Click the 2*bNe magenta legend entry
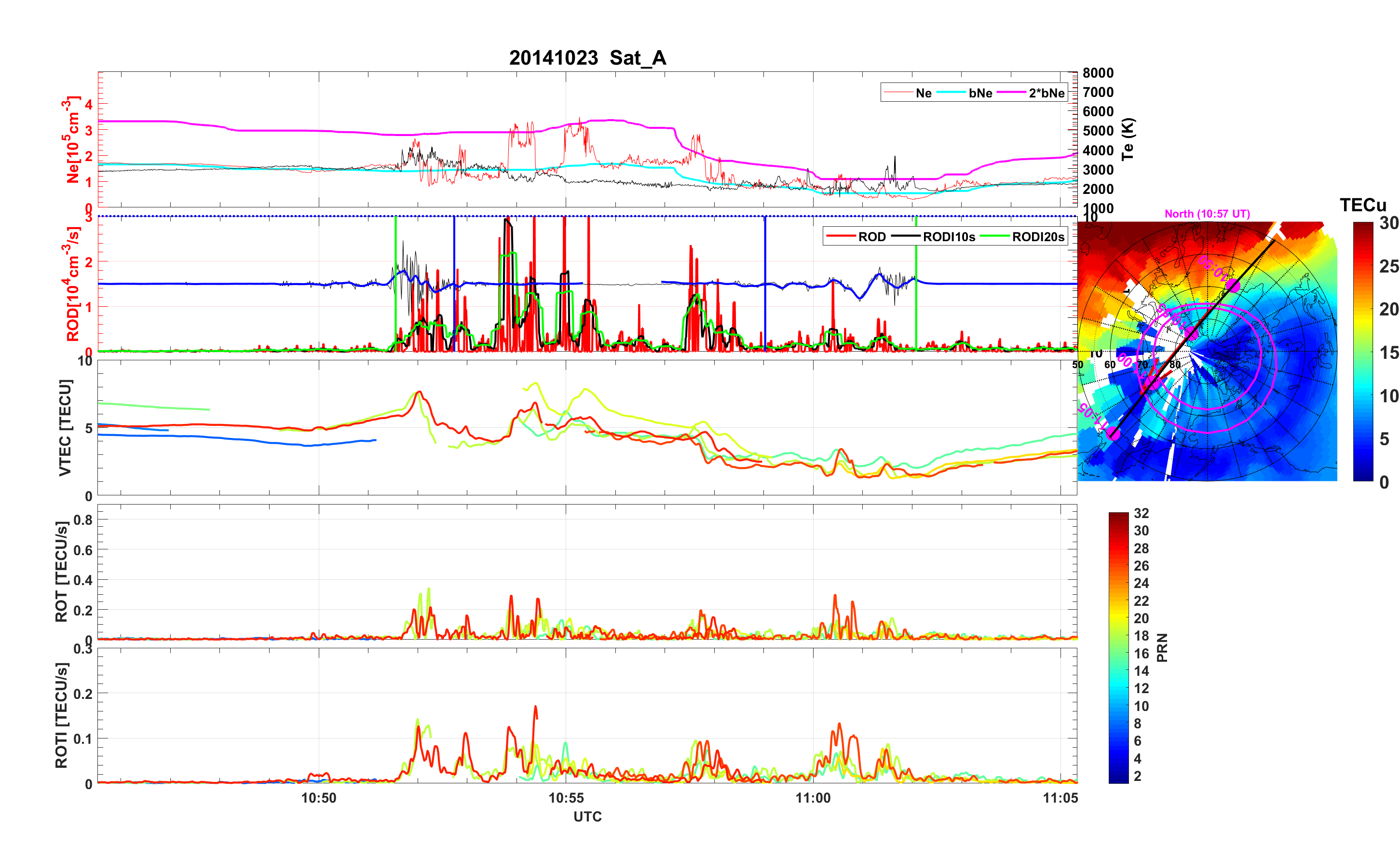 tap(1046, 93)
